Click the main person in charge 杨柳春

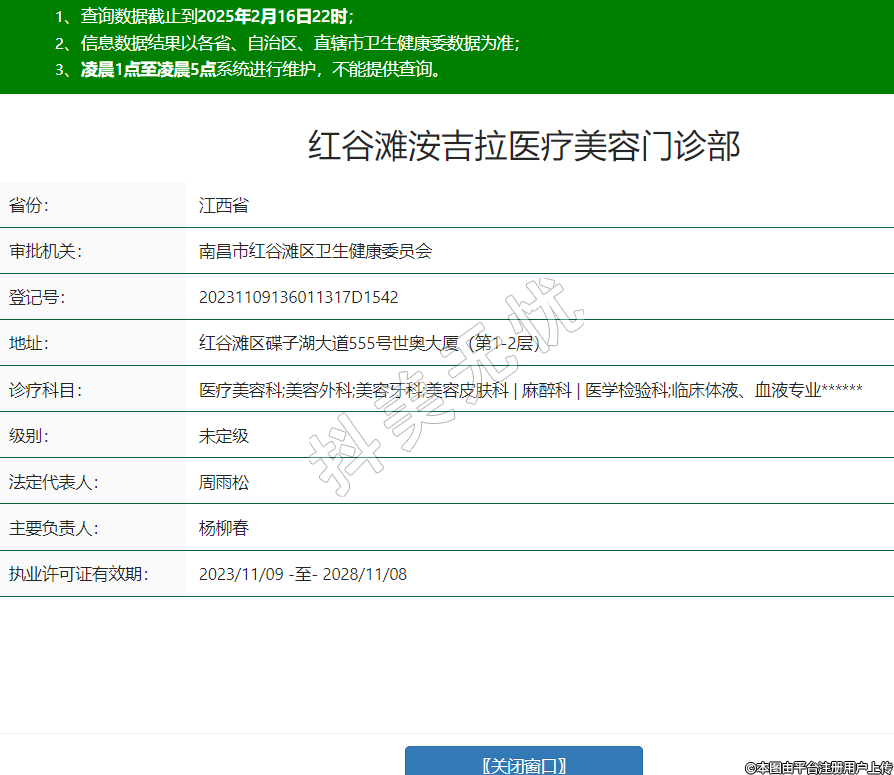point(224,528)
